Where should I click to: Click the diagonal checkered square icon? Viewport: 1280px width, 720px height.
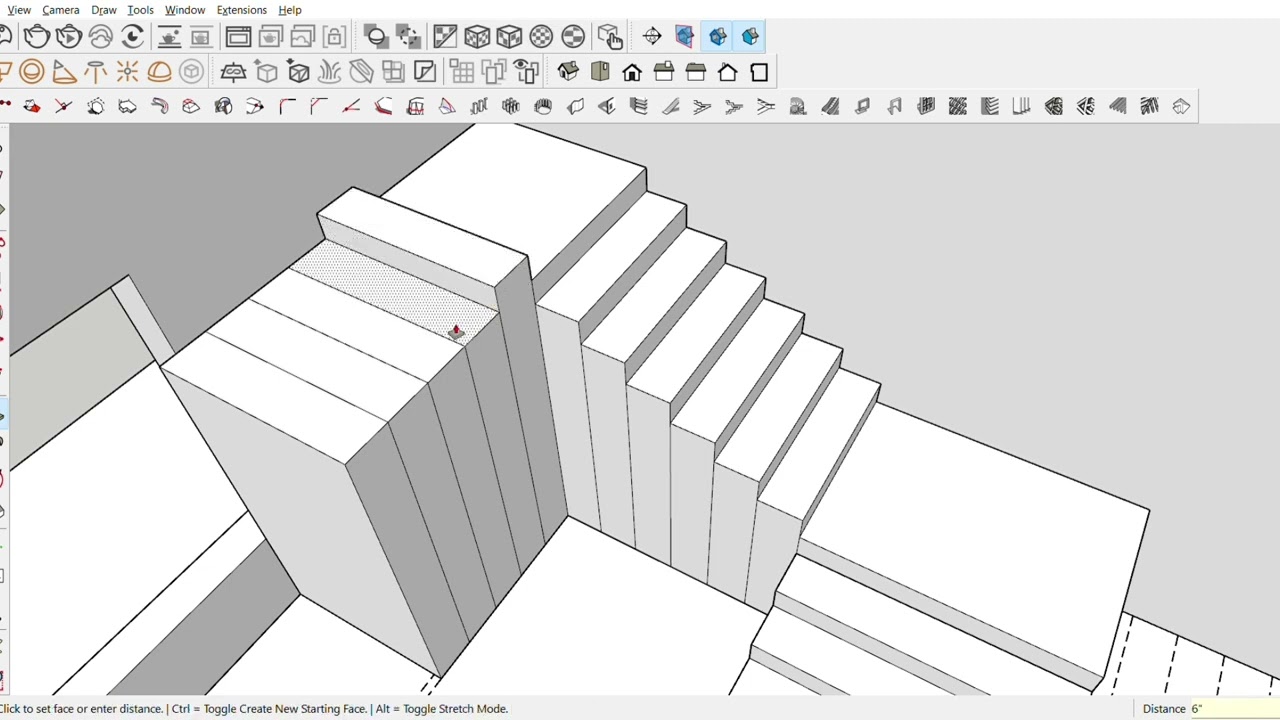(x=445, y=37)
